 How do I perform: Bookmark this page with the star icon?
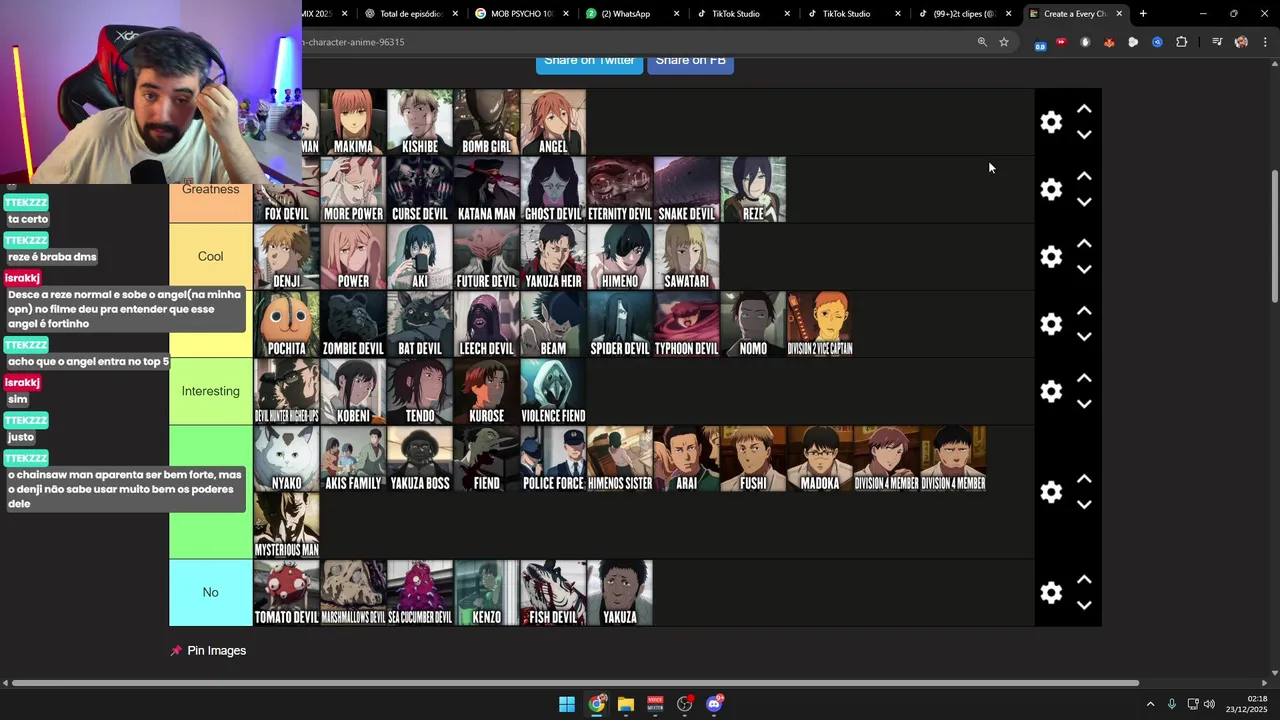point(1004,42)
